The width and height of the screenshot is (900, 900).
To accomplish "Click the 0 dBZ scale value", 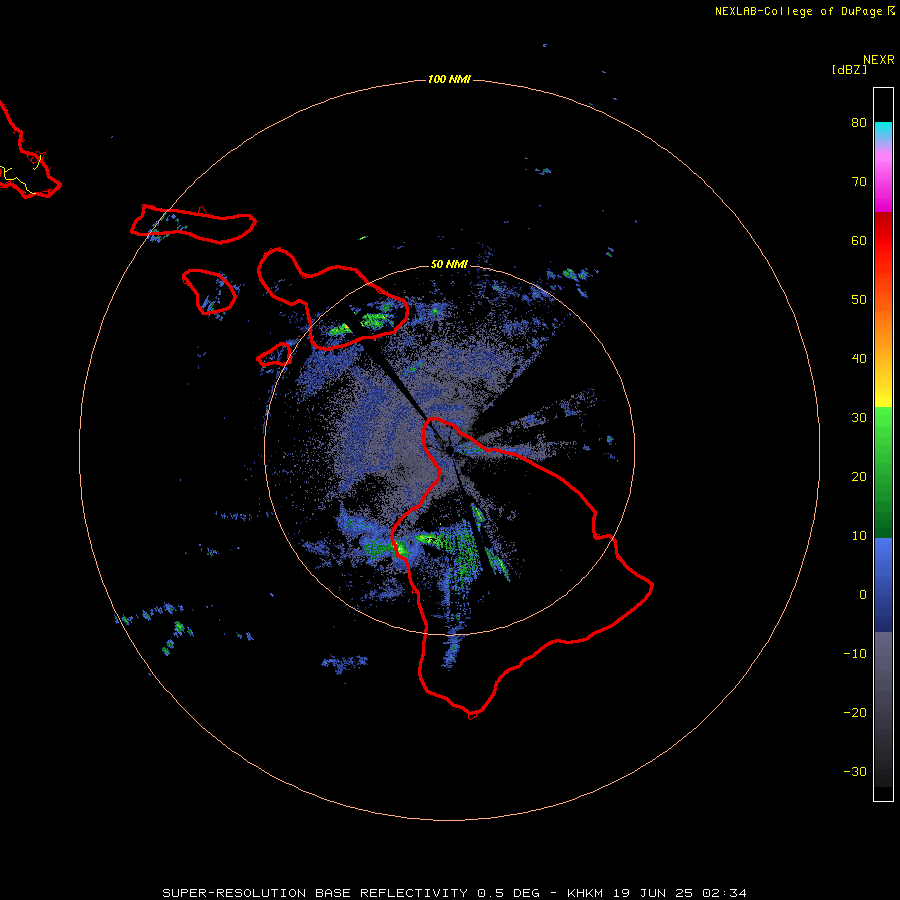I will click(863, 595).
